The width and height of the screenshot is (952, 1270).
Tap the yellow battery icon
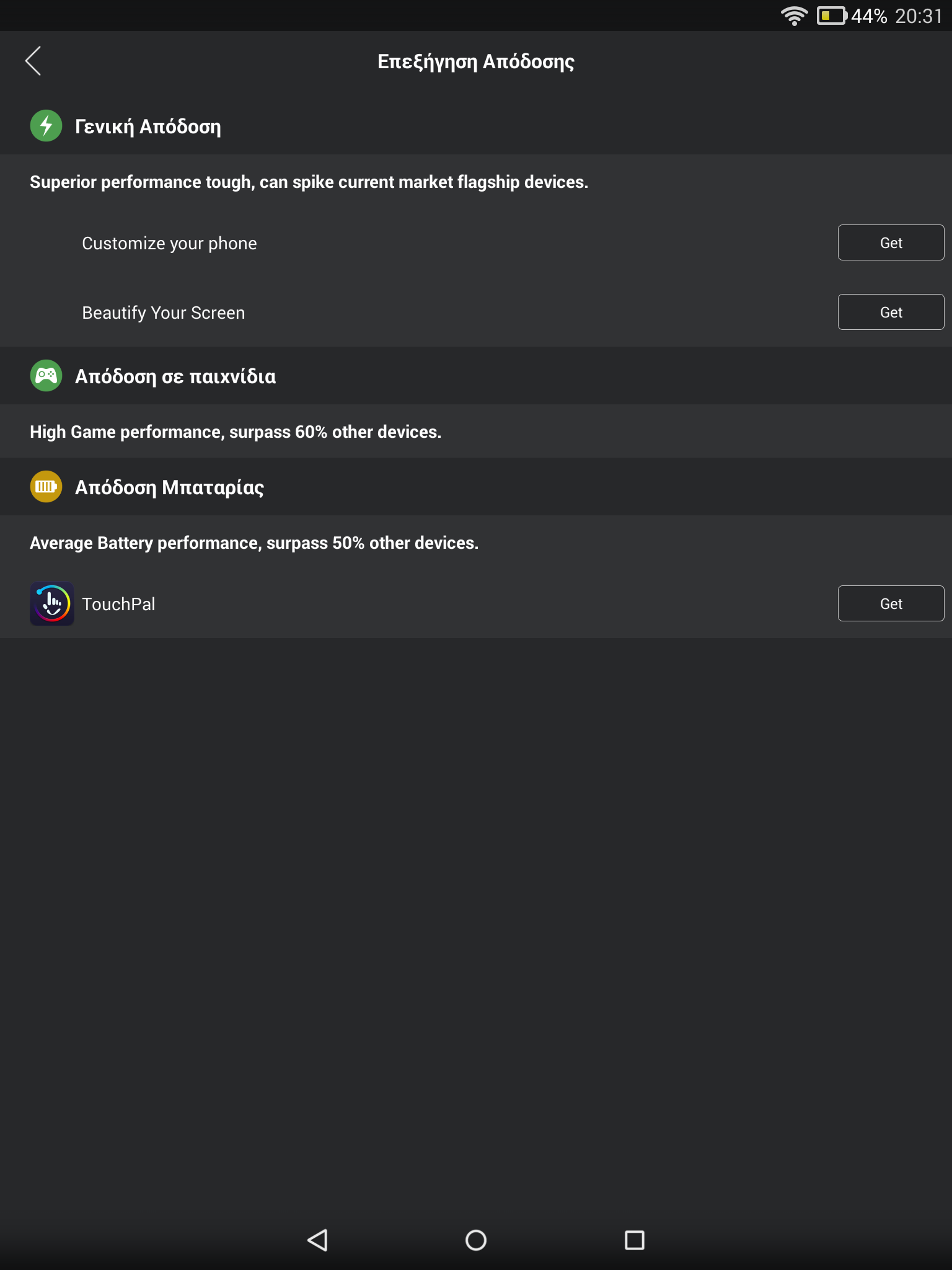[46, 487]
